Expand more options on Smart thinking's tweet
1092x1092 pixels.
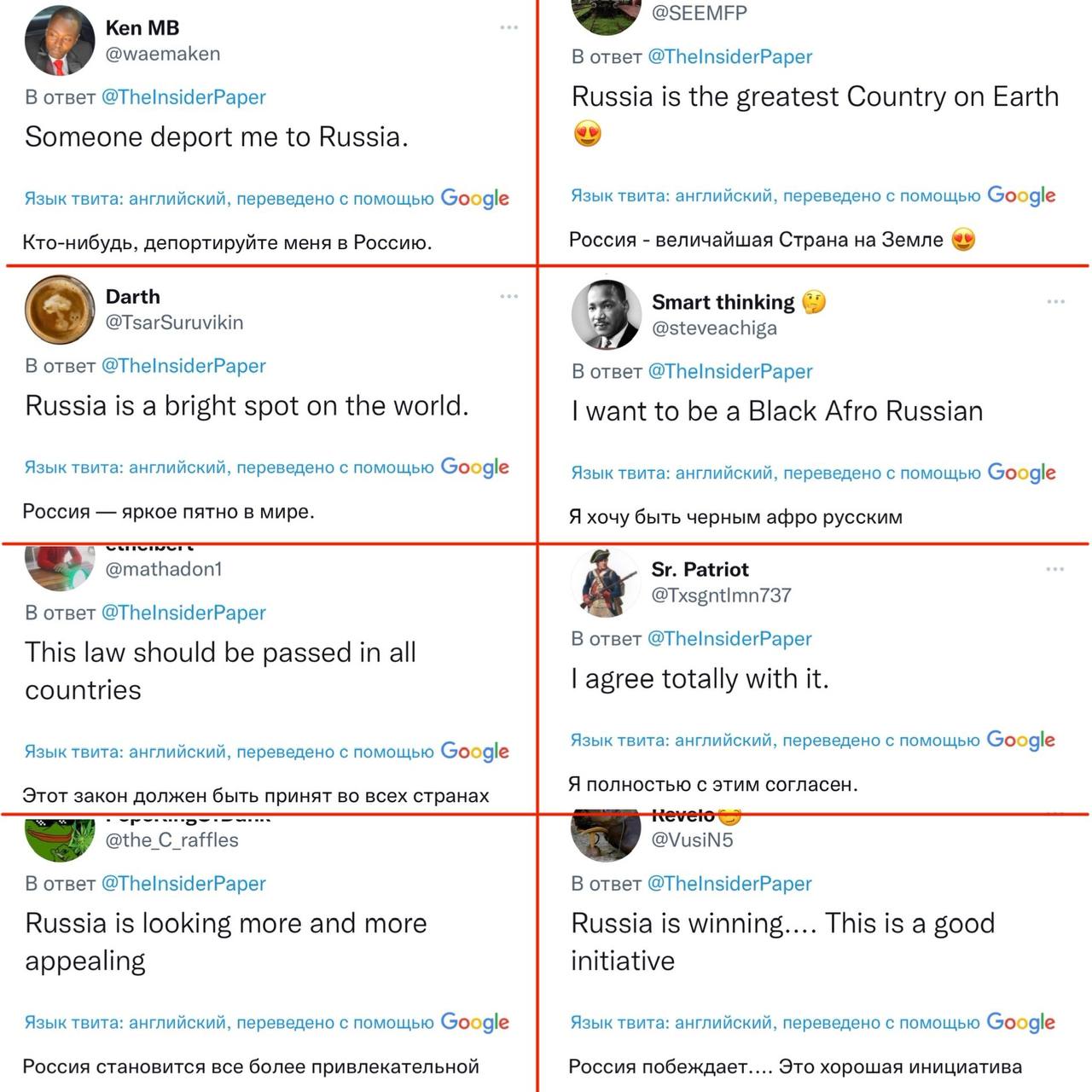(x=1055, y=301)
